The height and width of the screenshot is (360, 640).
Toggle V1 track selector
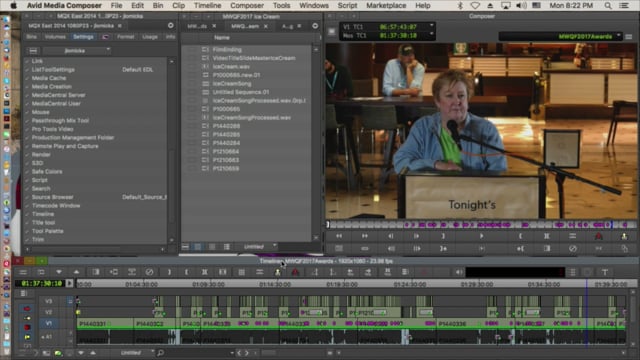49,323
